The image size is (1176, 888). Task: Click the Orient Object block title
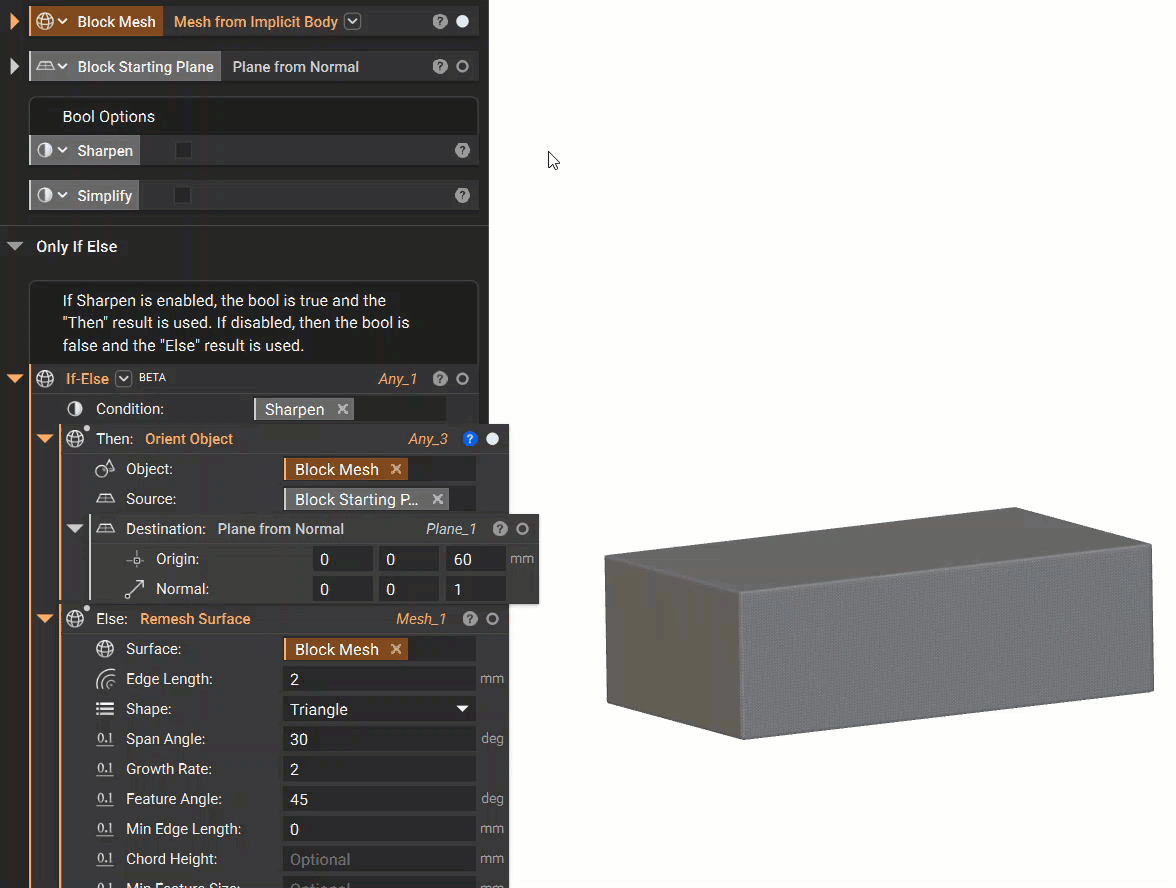tap(189, 439)
